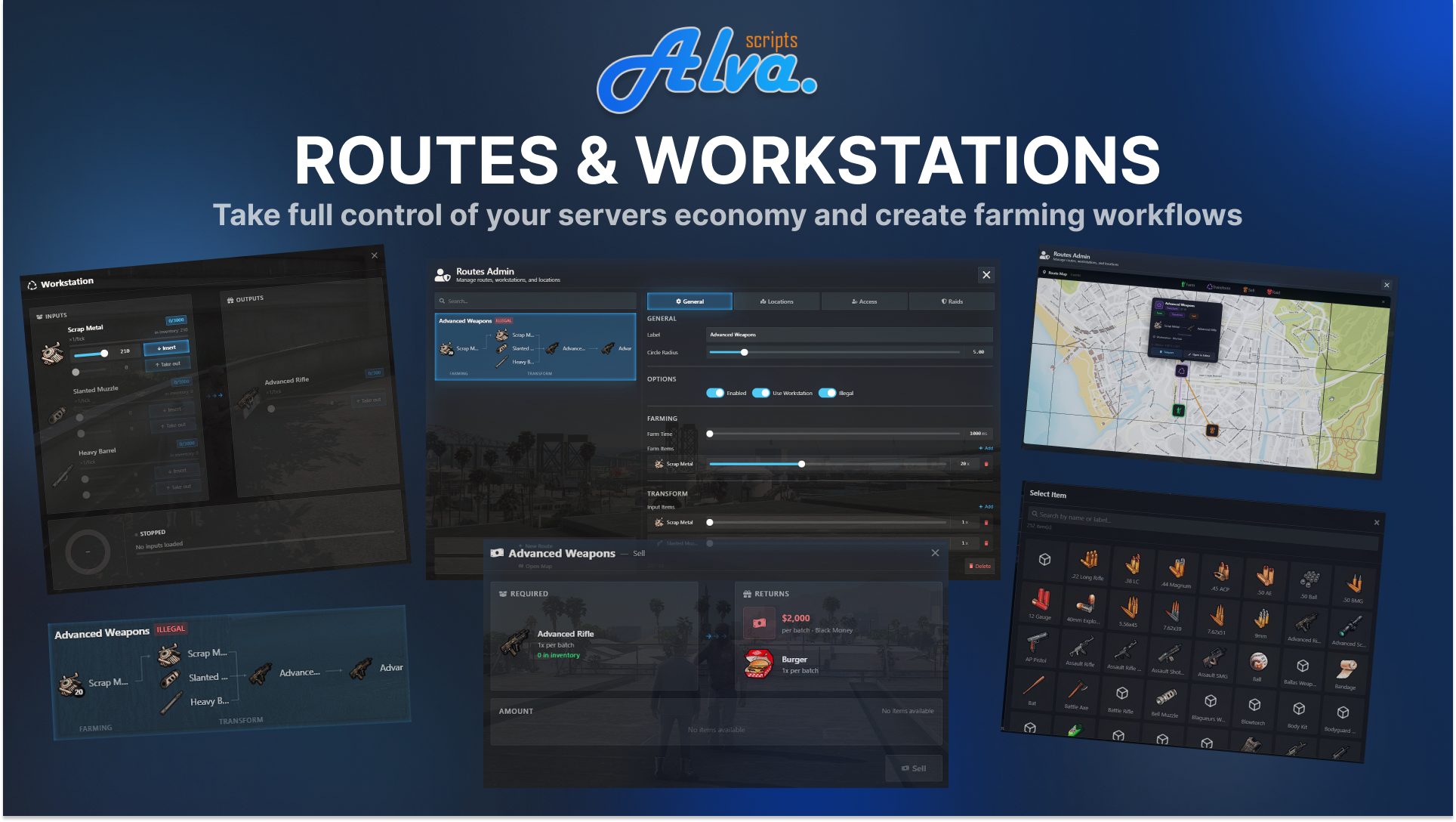The width and height of the screenshot is (1456, 822).
Task: Open the Locations tab
Action: coord(776,301)
